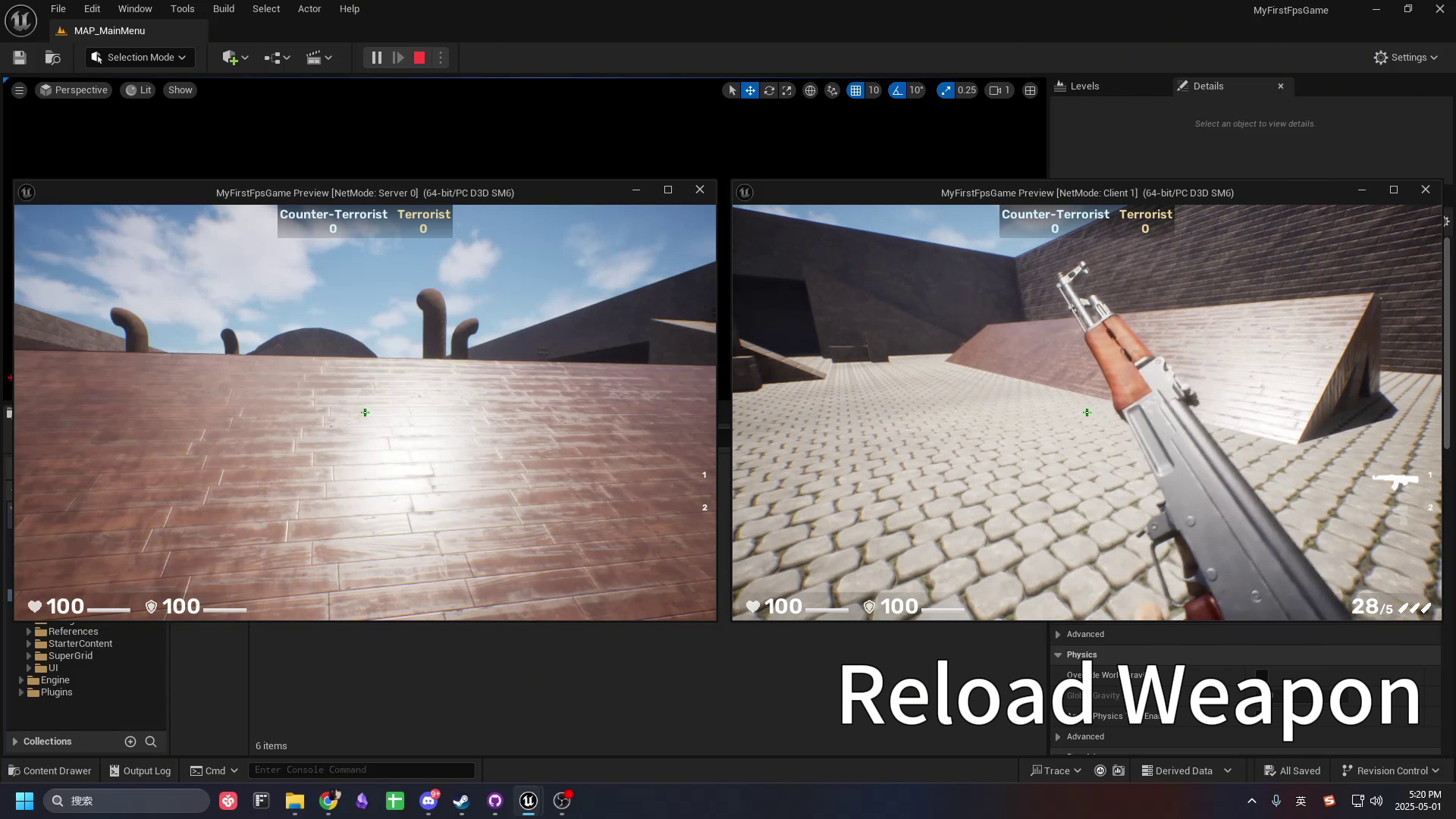The height and width of the screenshot is (819, 1456).
Task: Open the viewport layout grid icon
Action: [x=1030, y=90]
